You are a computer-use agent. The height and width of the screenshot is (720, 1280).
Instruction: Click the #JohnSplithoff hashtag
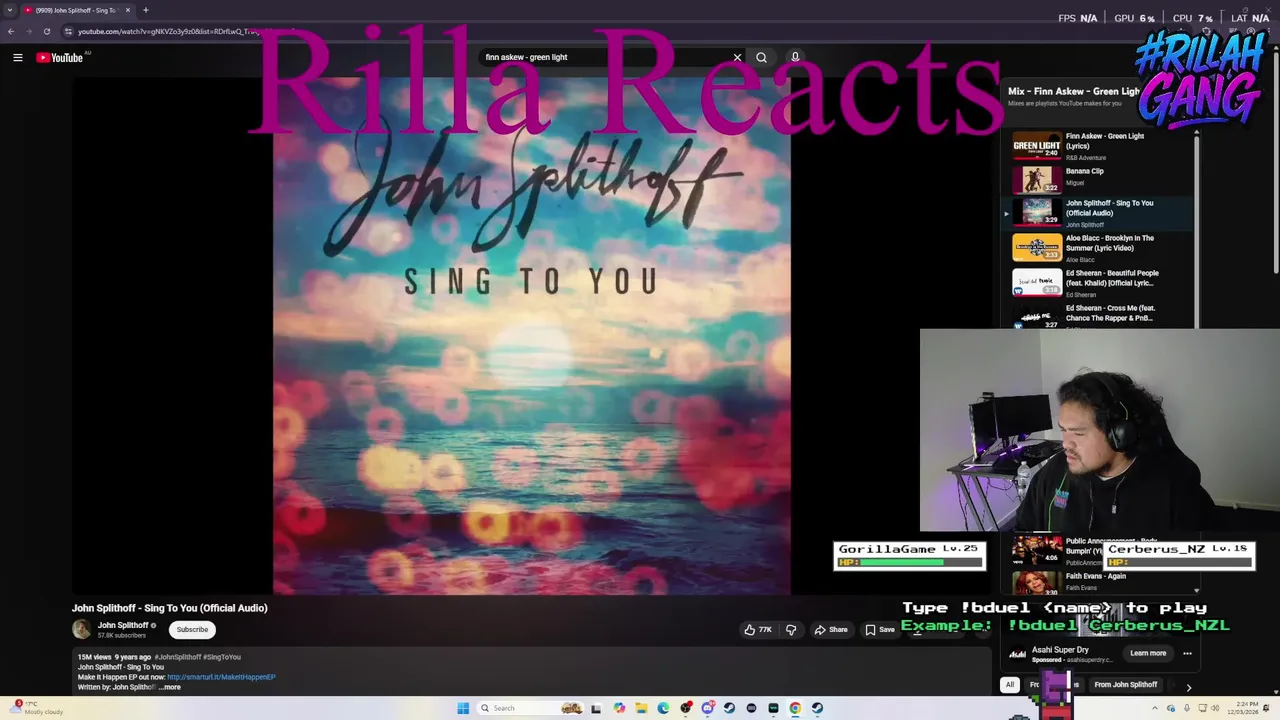point(179,657)
